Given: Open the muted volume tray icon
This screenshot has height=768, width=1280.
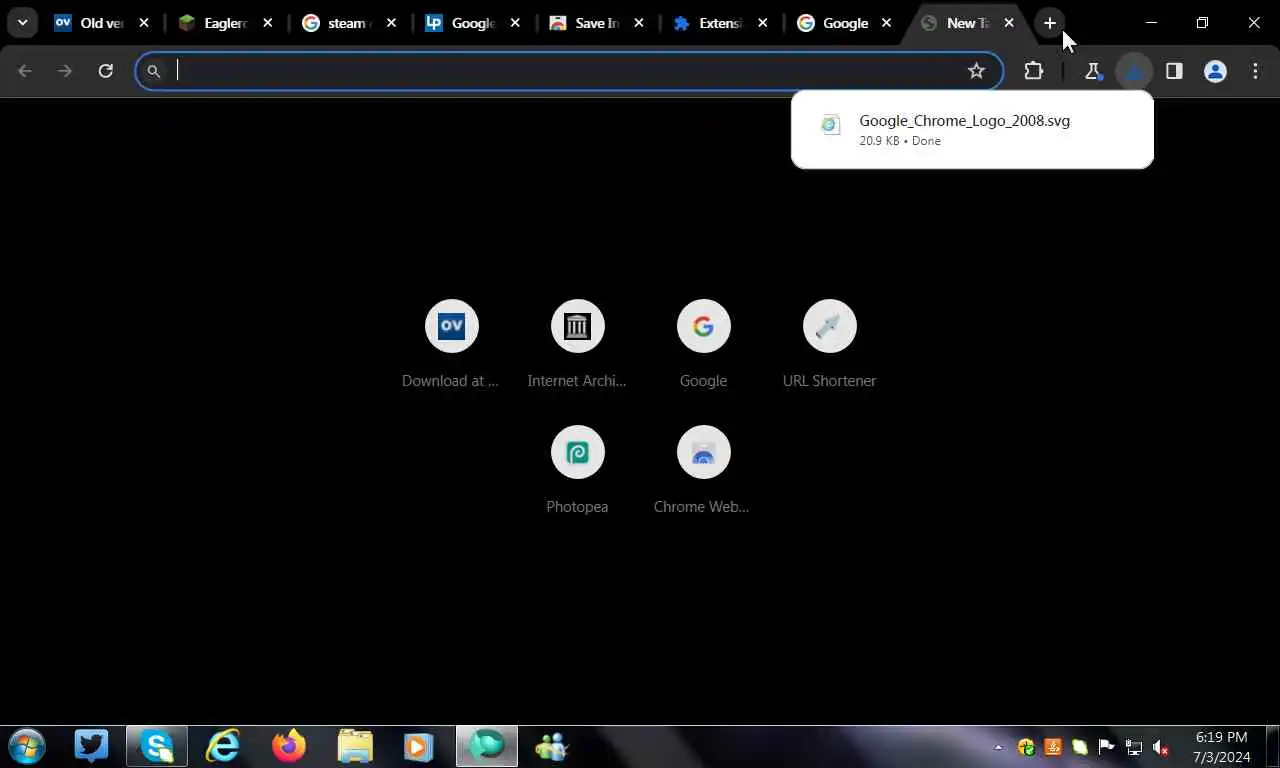Looking at the screenshot, I should pos(1161,747).
